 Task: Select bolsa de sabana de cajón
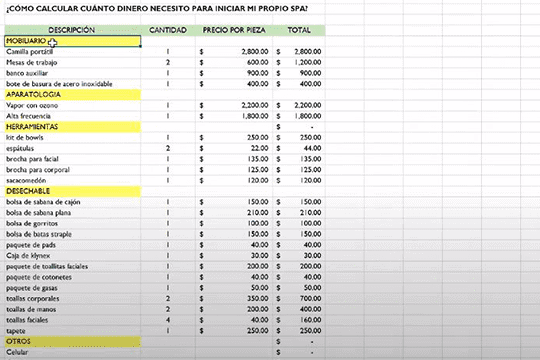click(x=73, y=202)
